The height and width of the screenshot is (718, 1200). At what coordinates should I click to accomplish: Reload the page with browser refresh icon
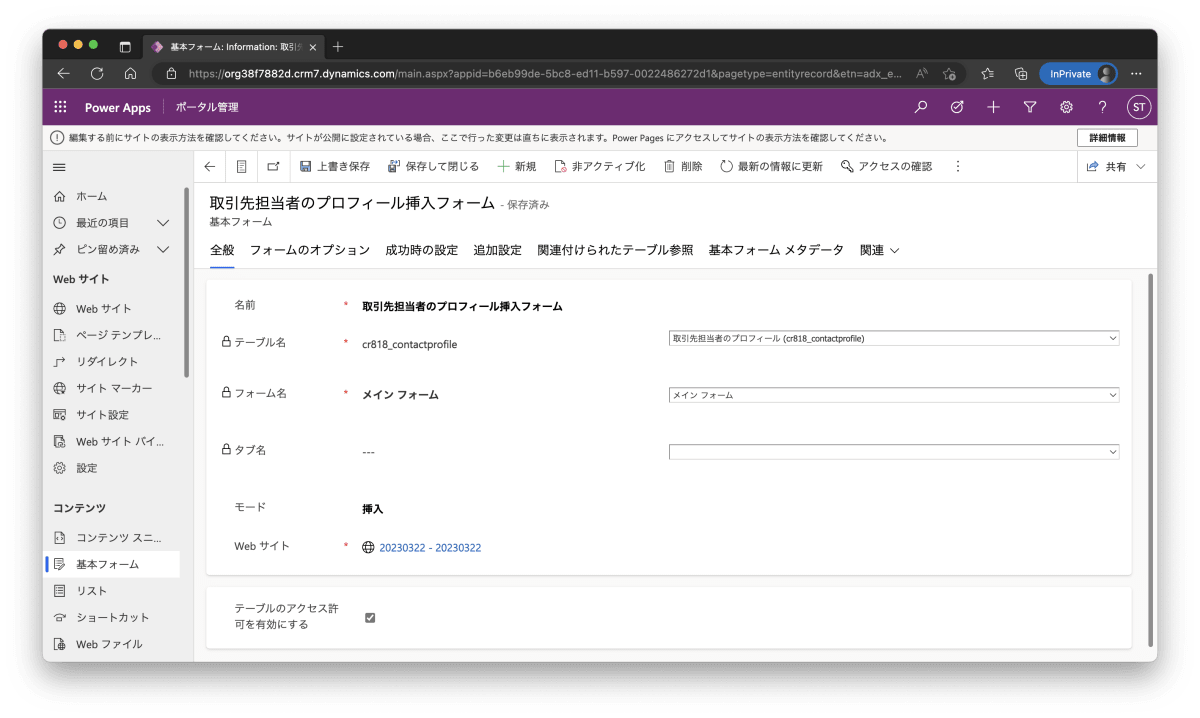click(x=97, y=73)
